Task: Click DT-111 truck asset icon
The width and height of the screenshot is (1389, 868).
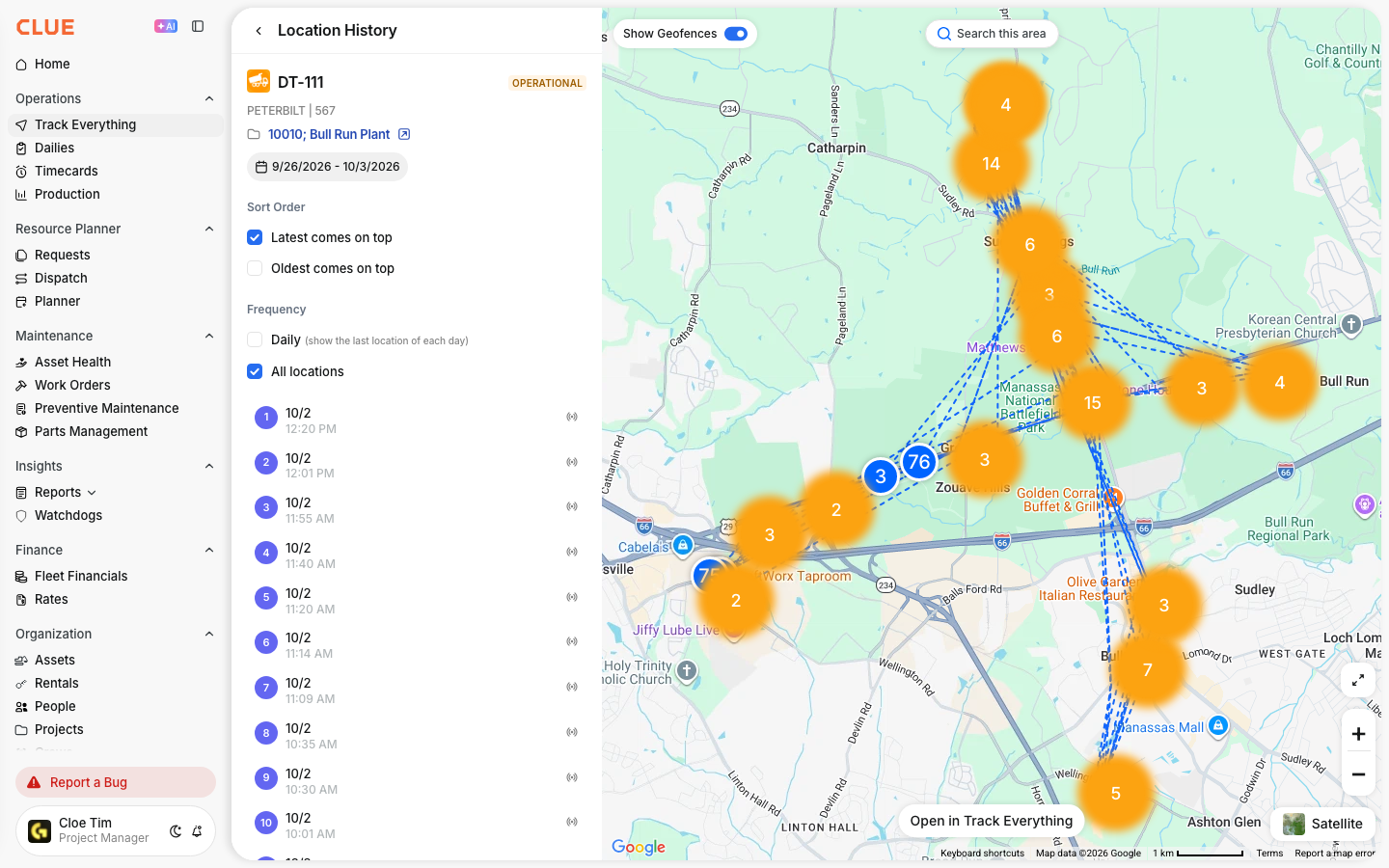Action: pos(259,82)
